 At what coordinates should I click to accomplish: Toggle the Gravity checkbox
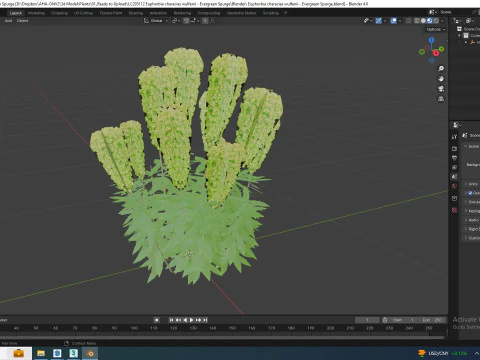point(470,193)
